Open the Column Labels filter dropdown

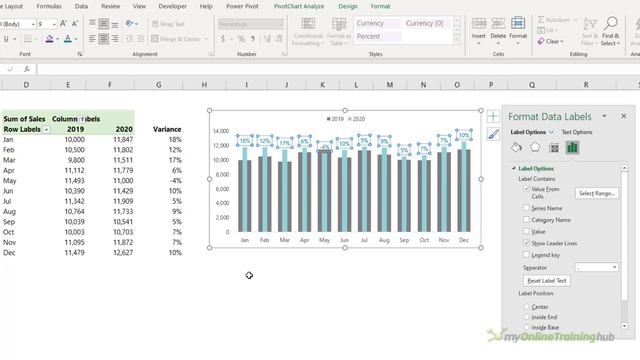[82, 119]
